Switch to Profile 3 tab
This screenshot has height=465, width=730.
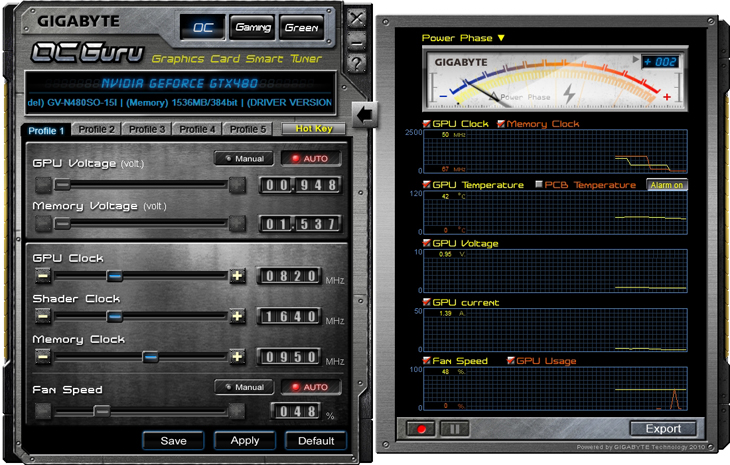[x=147, y=129]
